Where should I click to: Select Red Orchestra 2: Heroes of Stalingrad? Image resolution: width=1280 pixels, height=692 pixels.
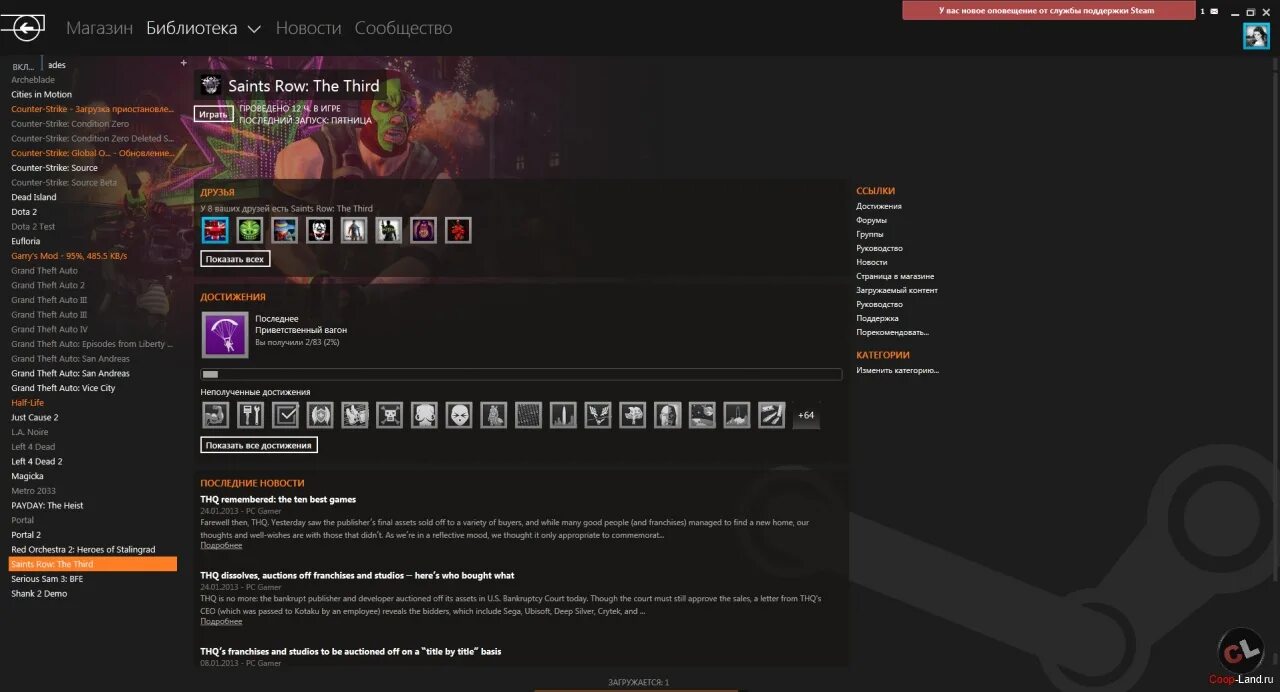point(83,549)
